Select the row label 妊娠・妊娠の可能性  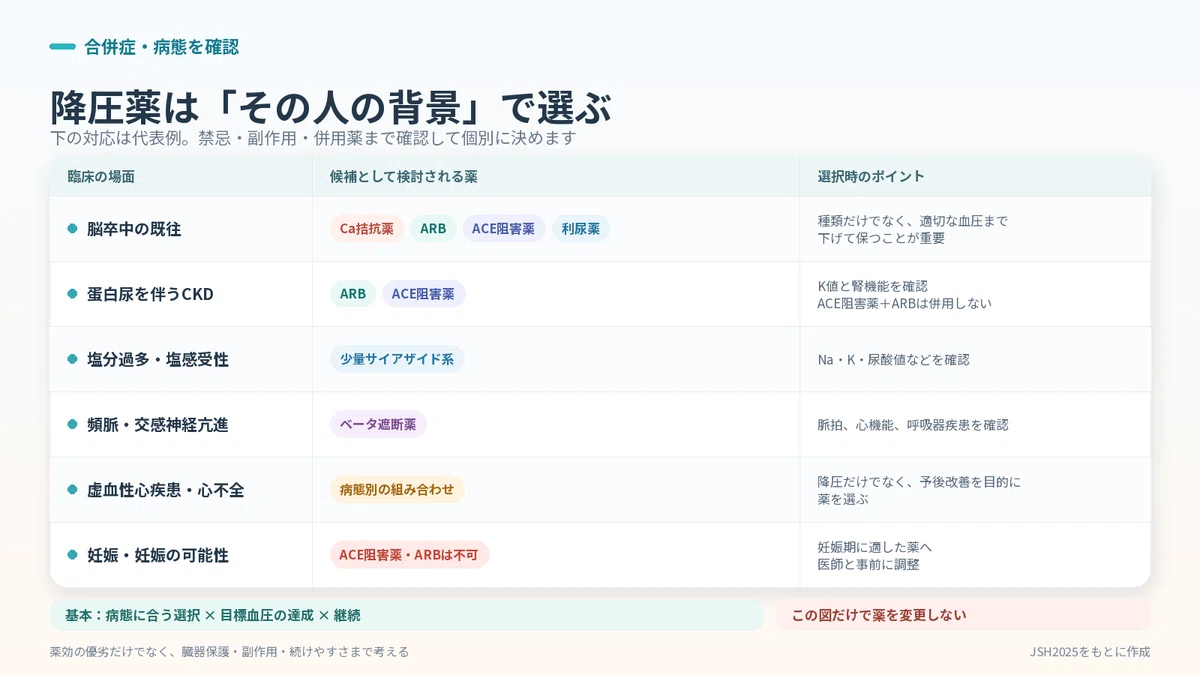tap(158, 555)
